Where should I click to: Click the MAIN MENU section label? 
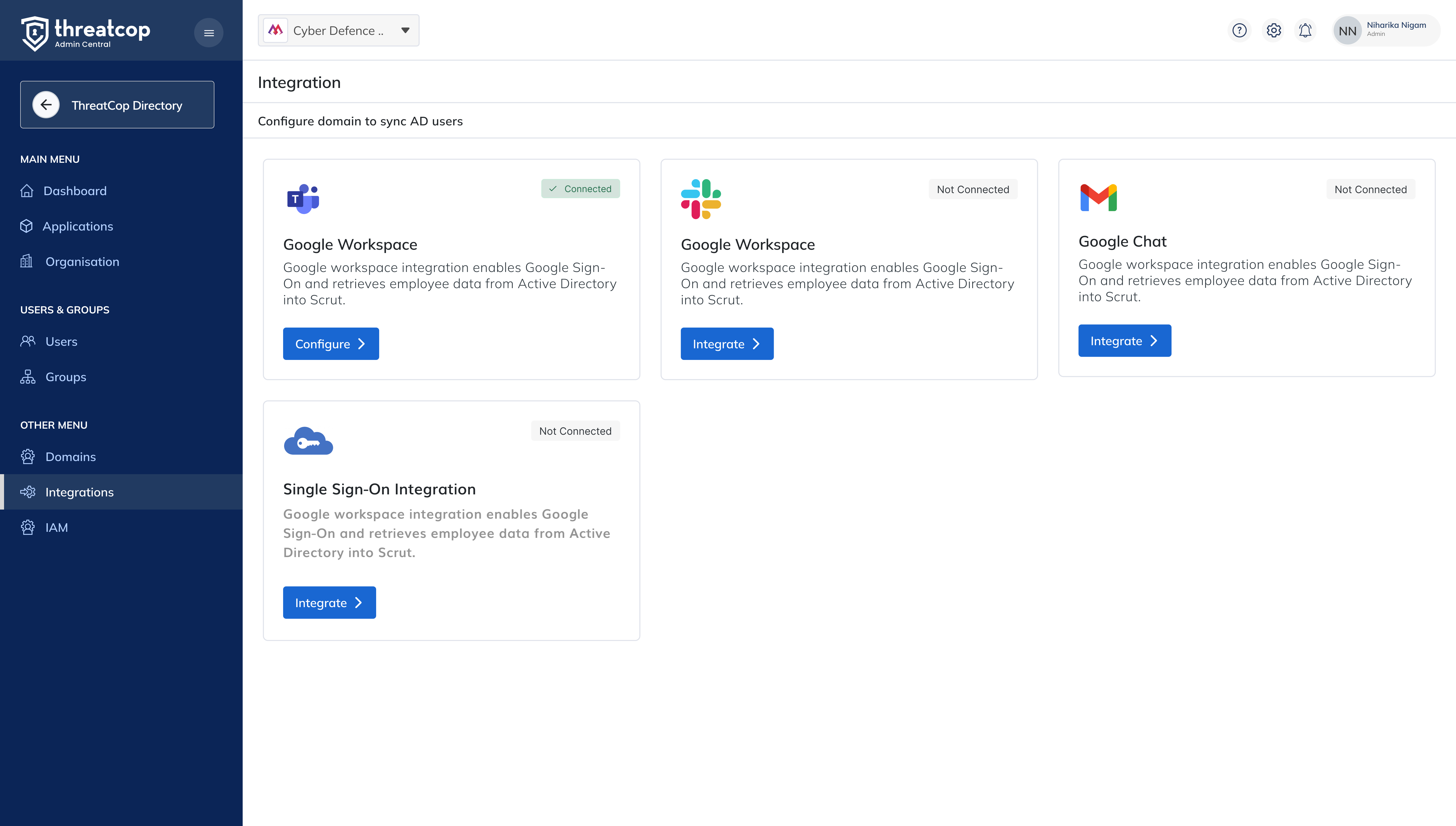[x=50, y=159]
